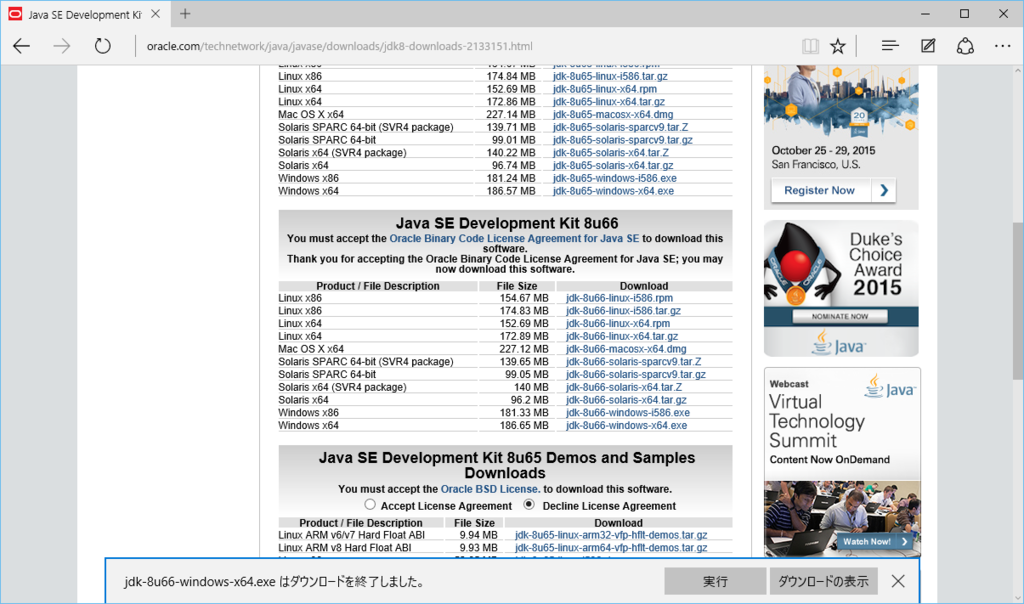Viewport: 1024px width, 604px height.
Task: Open reading view book icon
Action: (810, 46)
